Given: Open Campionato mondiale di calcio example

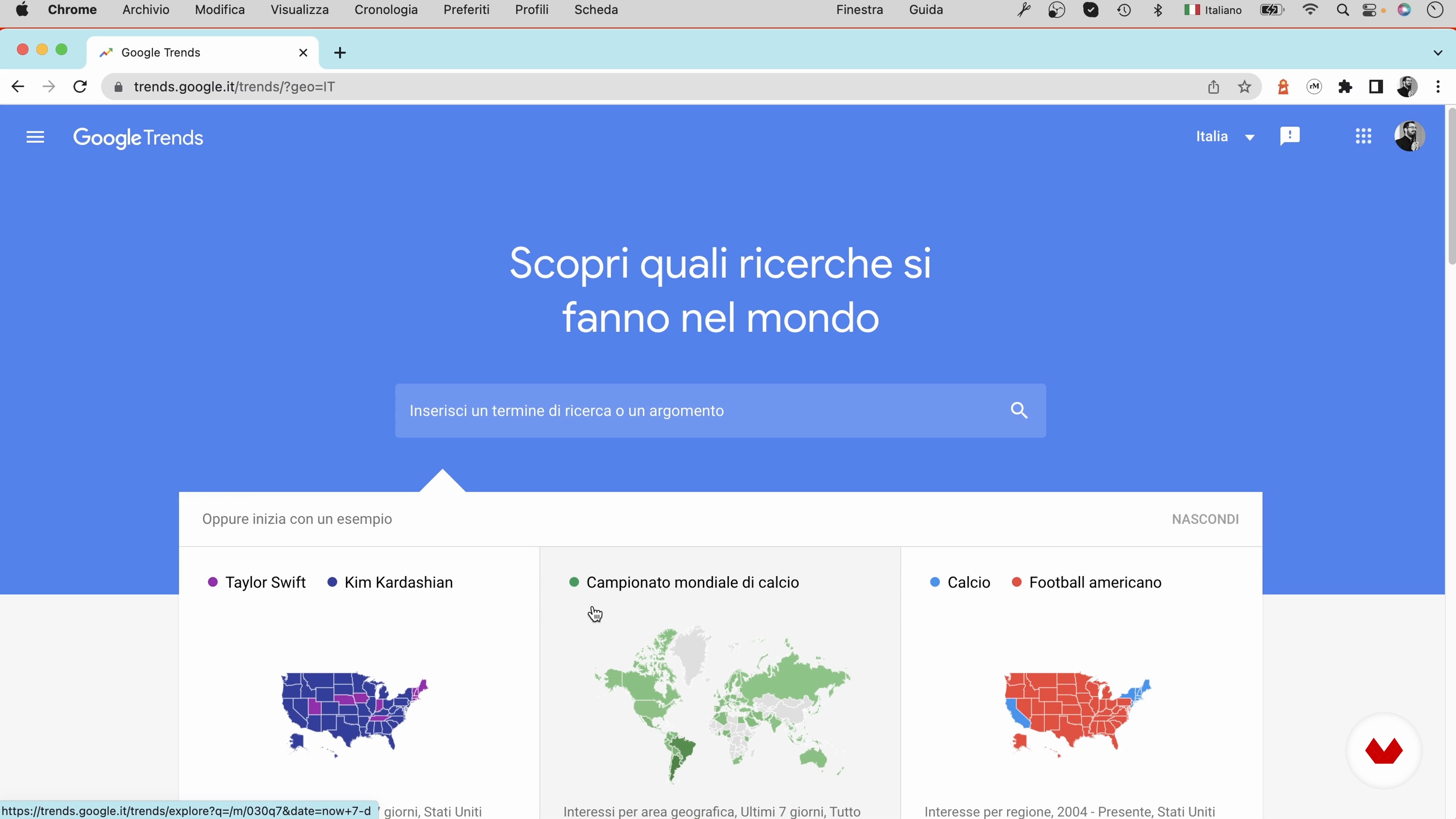Looking at the screenshot, I should [692, 582].
